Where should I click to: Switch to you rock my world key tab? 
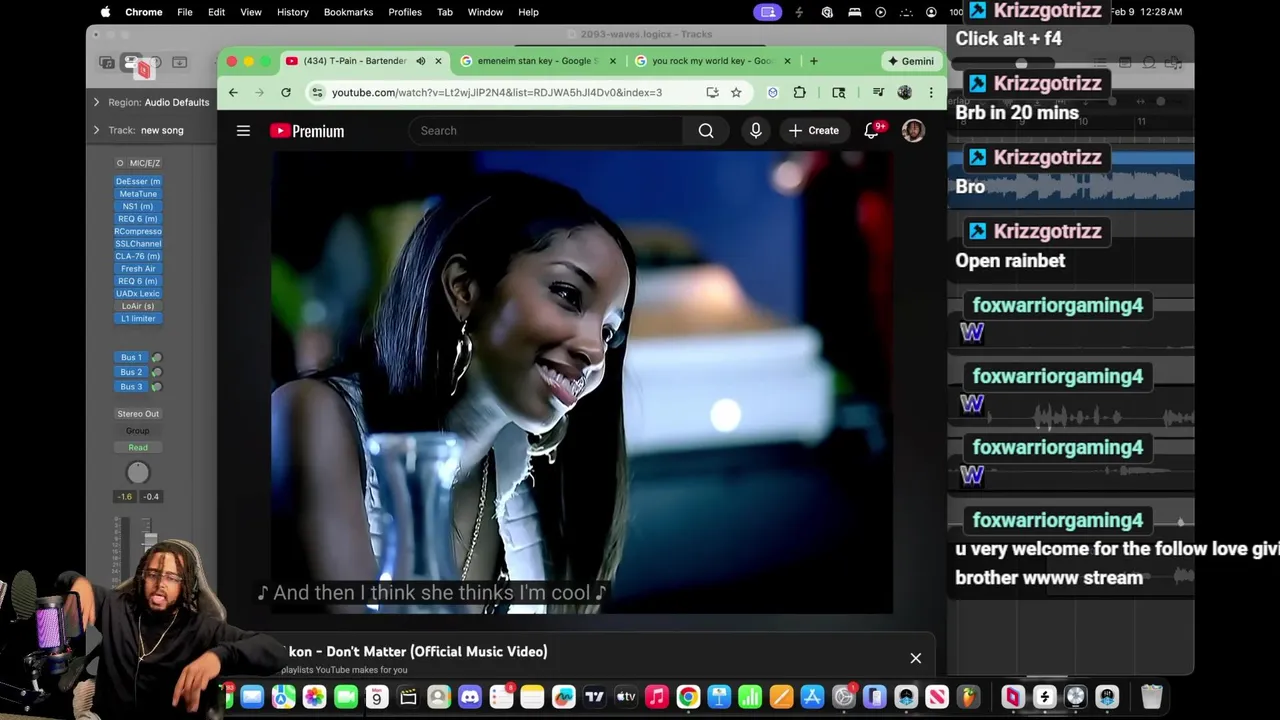(x=712, y=61)
